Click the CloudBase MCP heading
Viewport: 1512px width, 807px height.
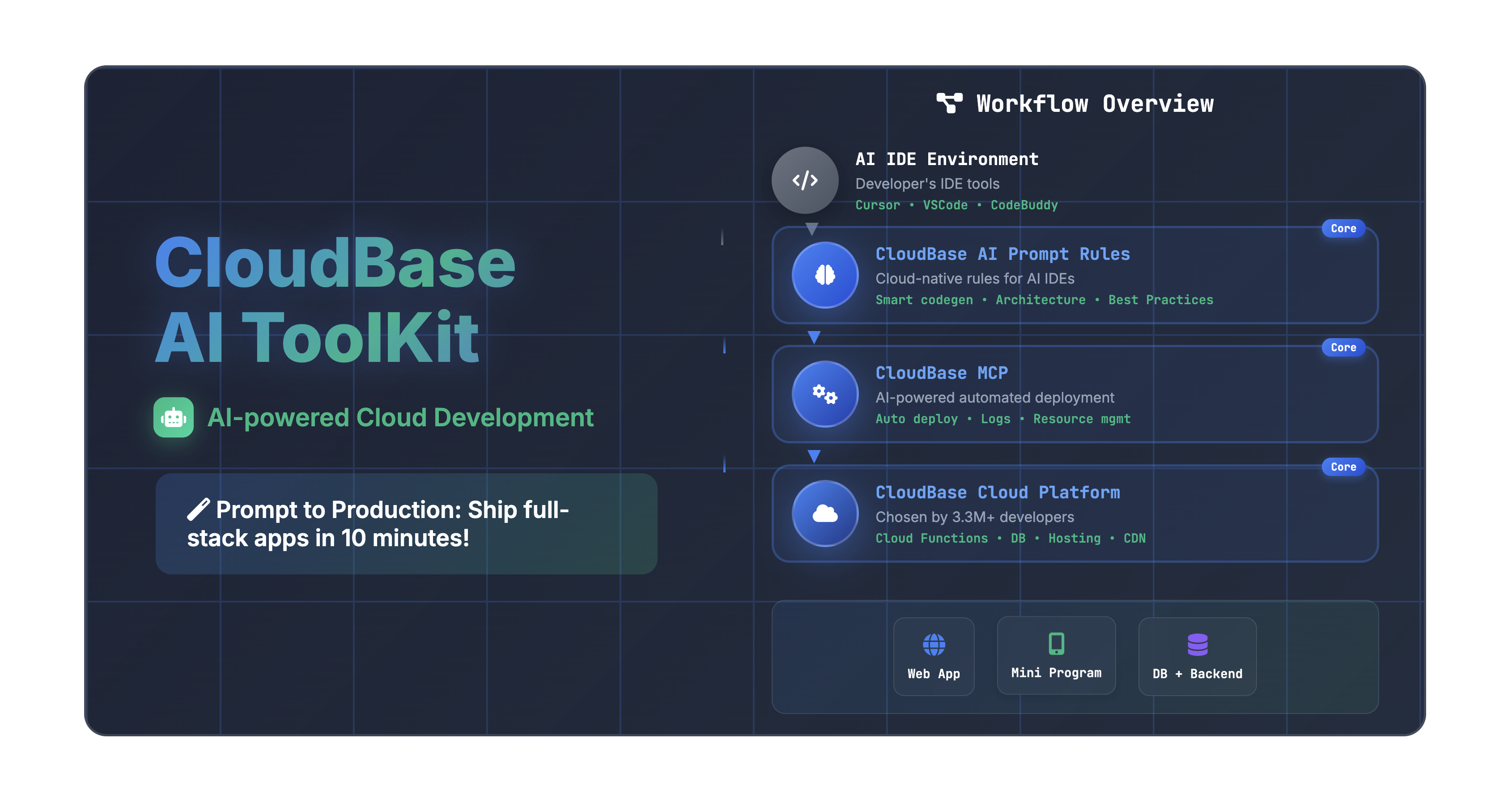942,373
